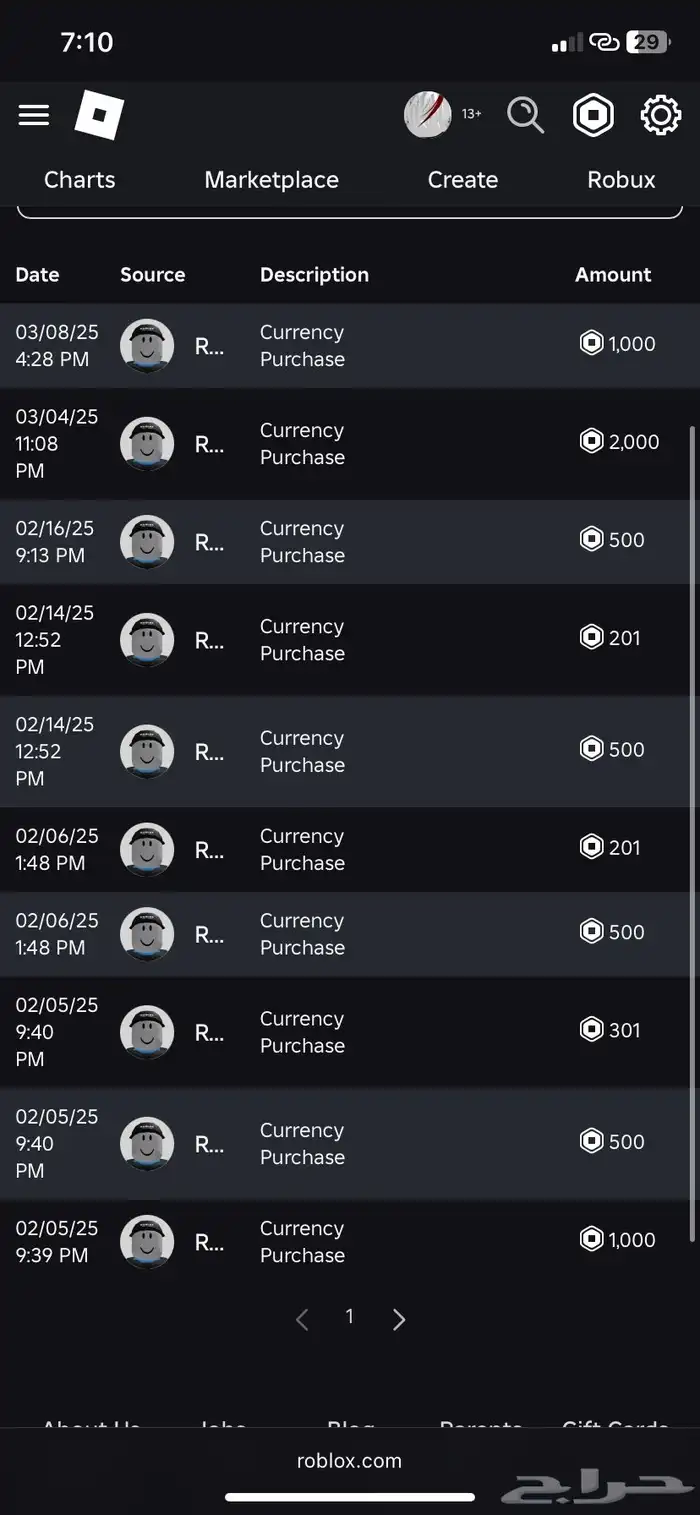The height and width of the screenshot is (1515, 700).
Task: Open the Marketplace tab
Action: [271, 180]
